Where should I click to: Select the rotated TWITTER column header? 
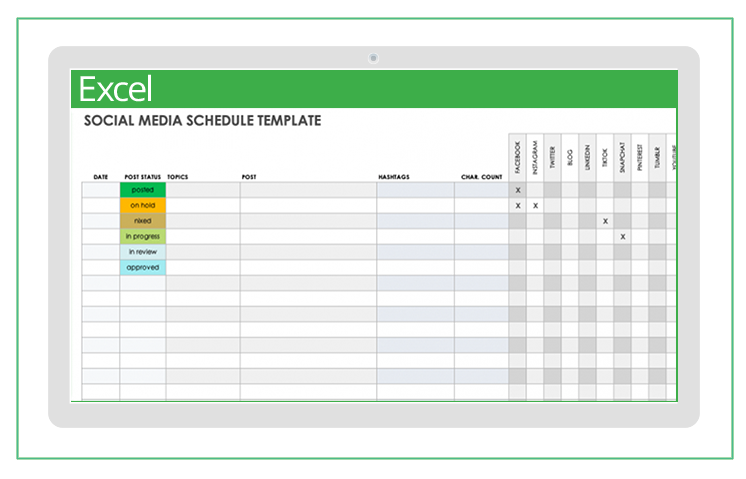(553, 160)
